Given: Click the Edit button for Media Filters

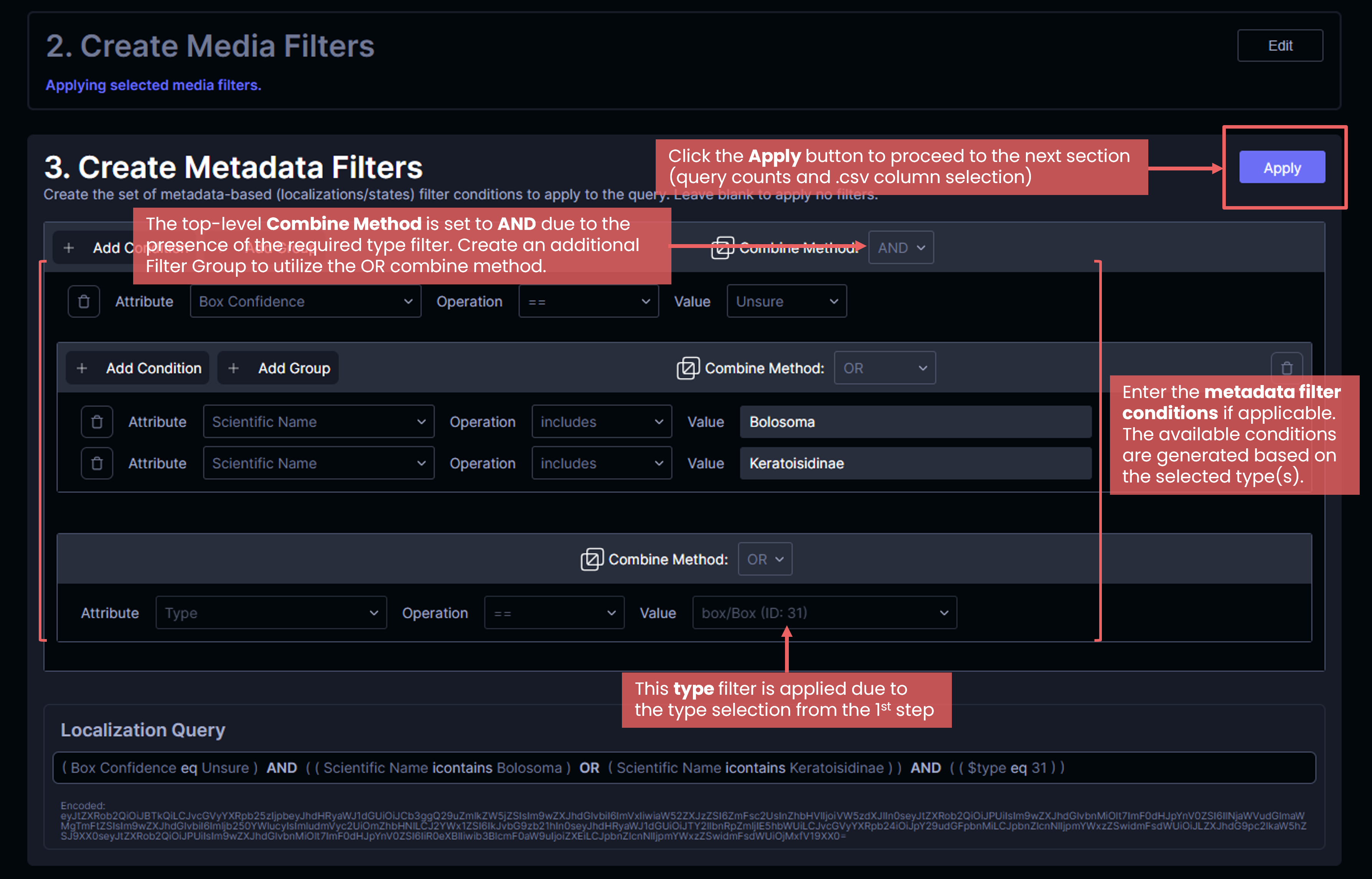Looking at the screenshot, I should (1280, 46).
